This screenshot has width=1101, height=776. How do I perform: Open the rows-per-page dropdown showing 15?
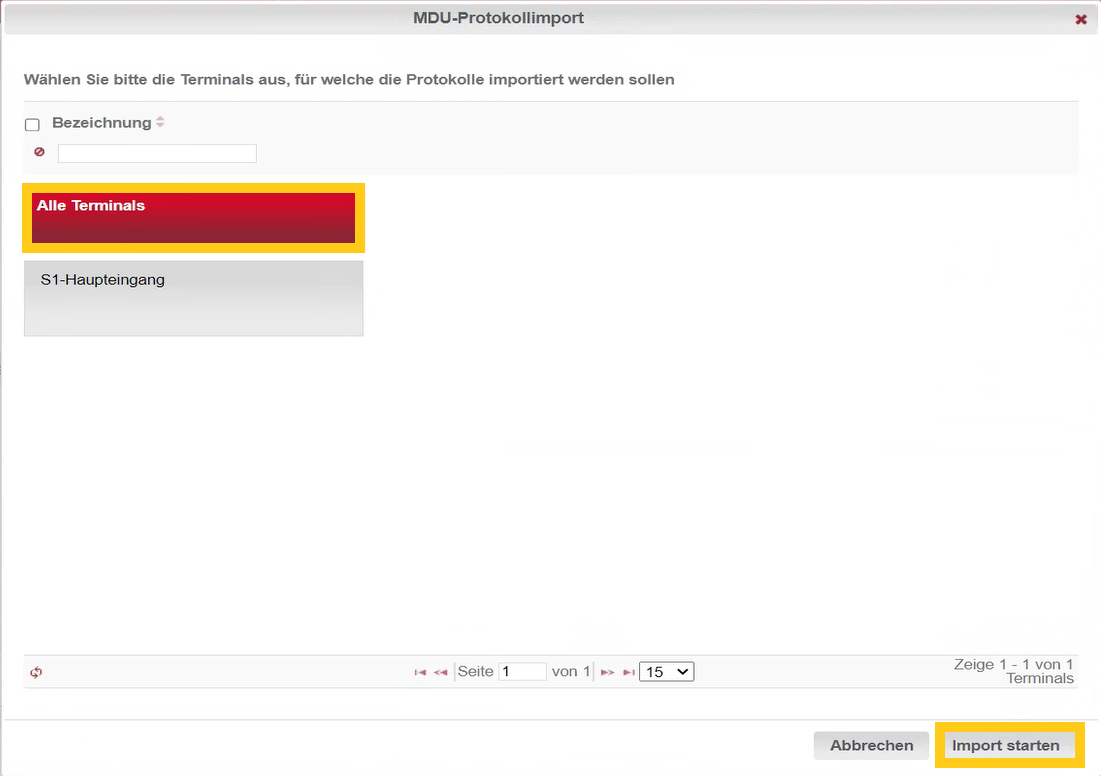click(x=666, y=672)
